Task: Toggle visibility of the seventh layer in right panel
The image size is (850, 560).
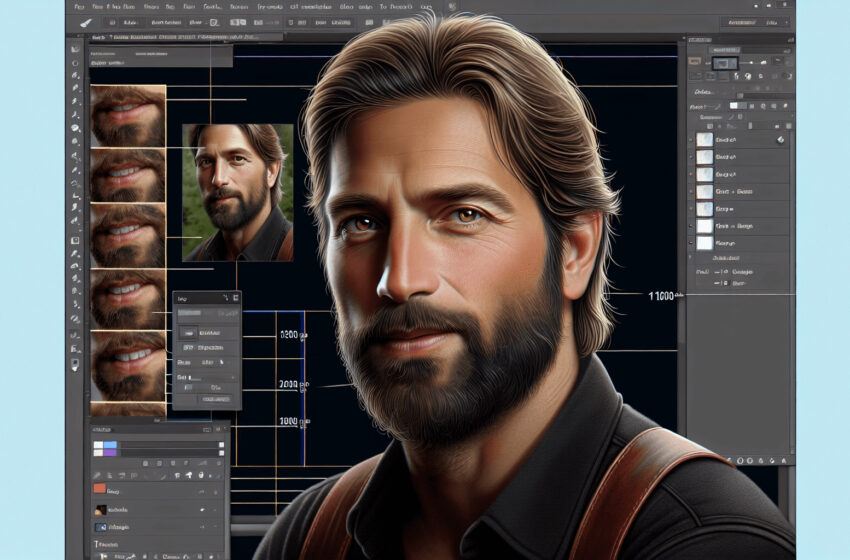Action: point(691,243)
